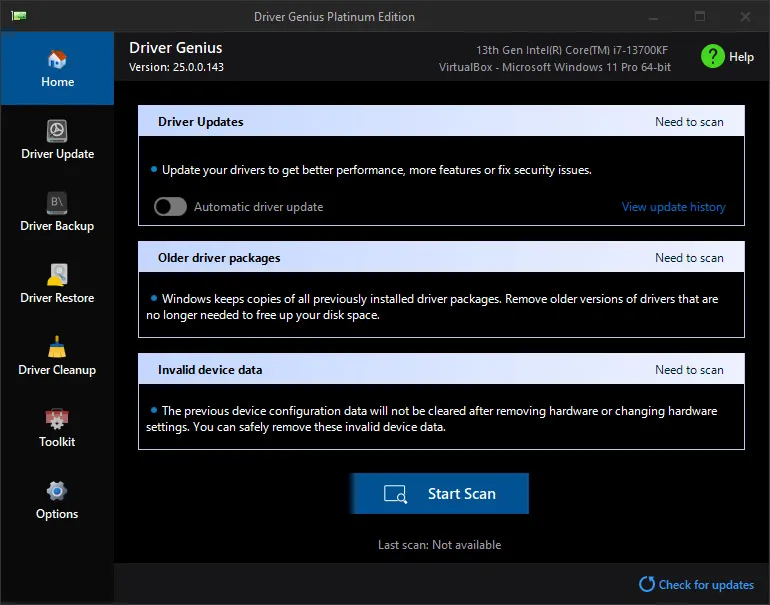This screenshot has height=605, width=770.
Task: Select the Driver Restore label in sidebar
Action: tap(57, 298)
